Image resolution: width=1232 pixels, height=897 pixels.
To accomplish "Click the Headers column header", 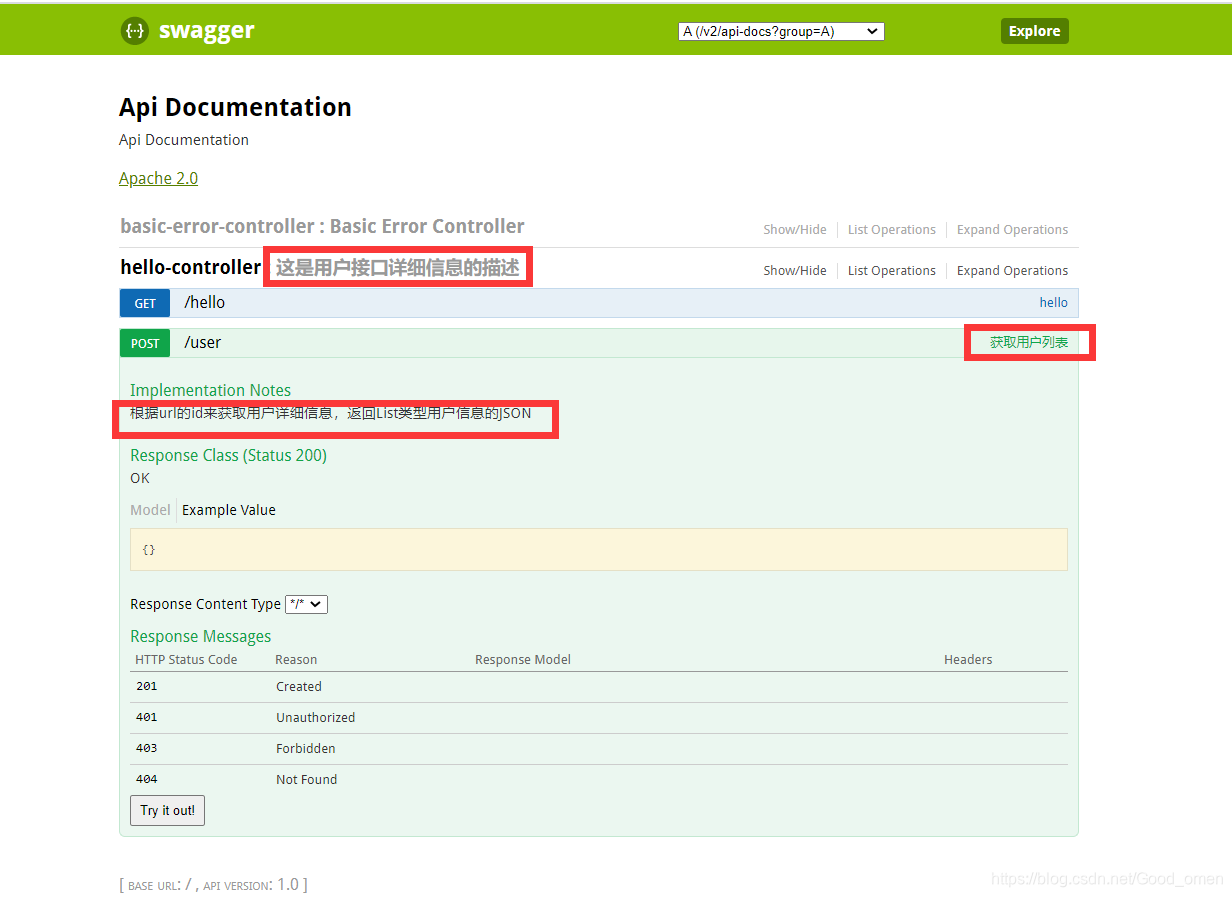I will (x=968, y=659).
